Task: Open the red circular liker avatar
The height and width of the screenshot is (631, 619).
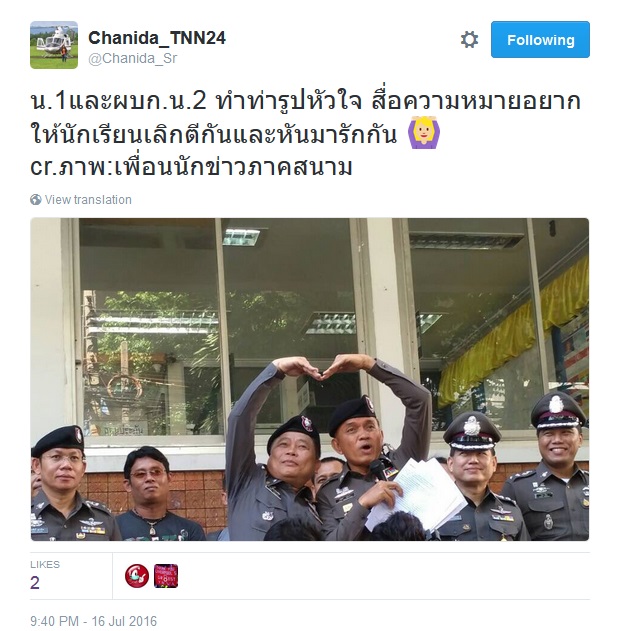Action: coord(137,576)
